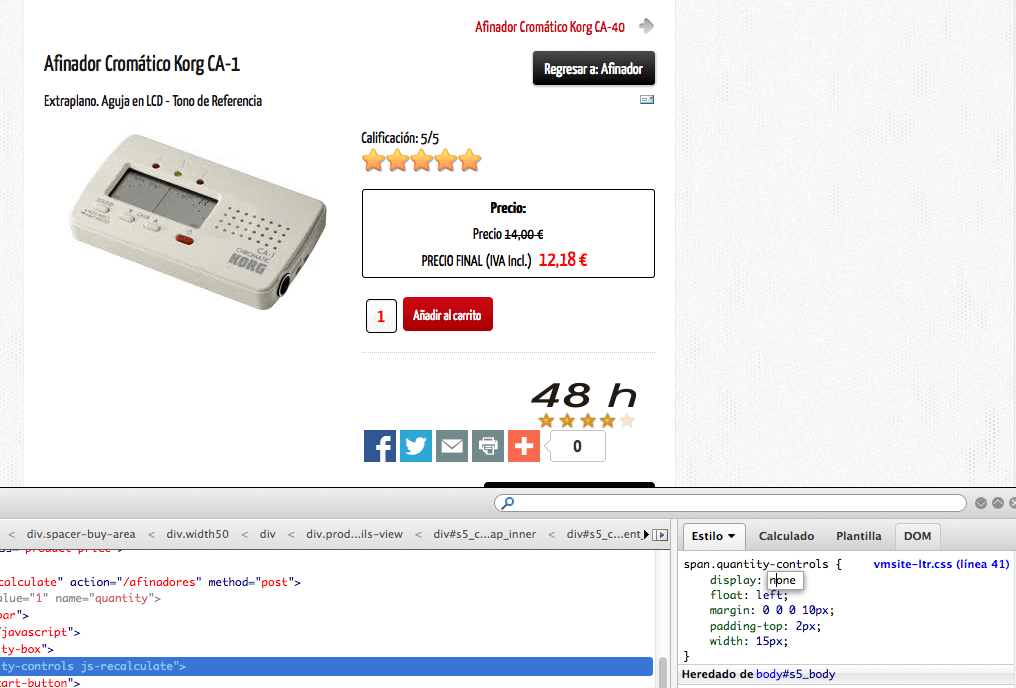
Task: Switch to the Calculado tab
Action: tap(786, 536)
